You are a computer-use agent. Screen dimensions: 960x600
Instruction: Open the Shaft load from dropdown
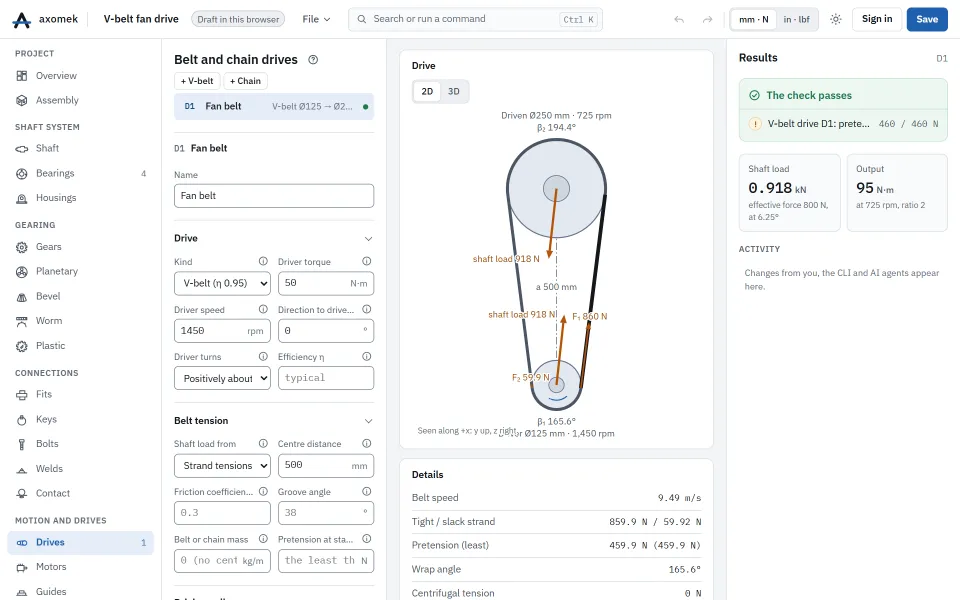coord(222,466)
